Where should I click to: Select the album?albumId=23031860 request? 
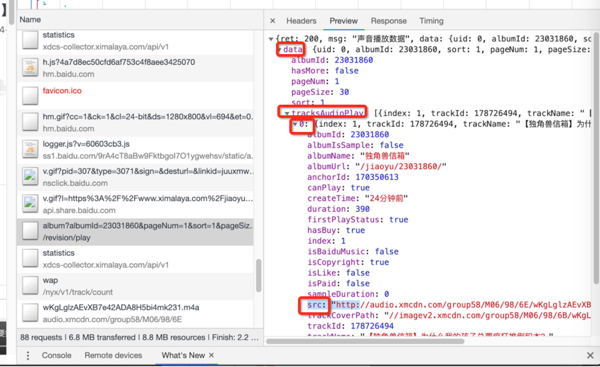pyautogui.click(x=135, y=232)
